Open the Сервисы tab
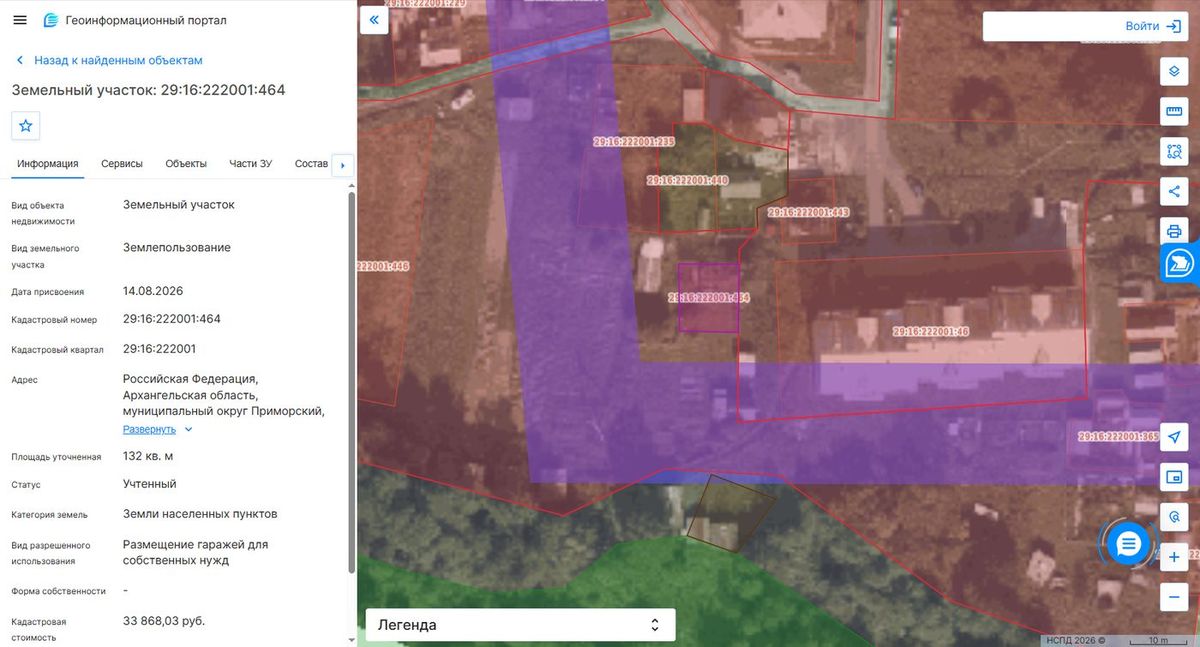The image size is (1200, 647). [122, 164]
